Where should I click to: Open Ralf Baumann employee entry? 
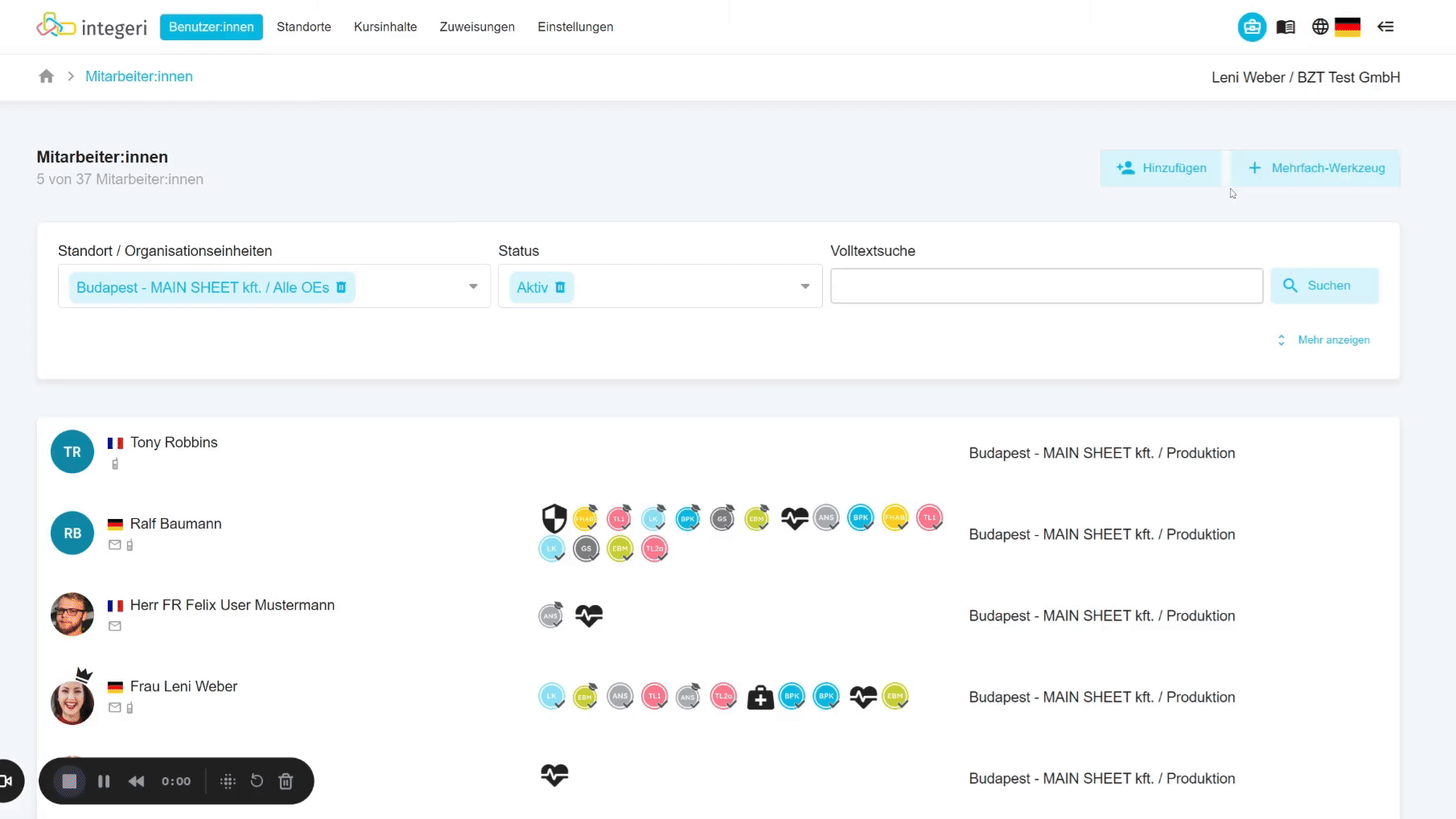(175, 524)
